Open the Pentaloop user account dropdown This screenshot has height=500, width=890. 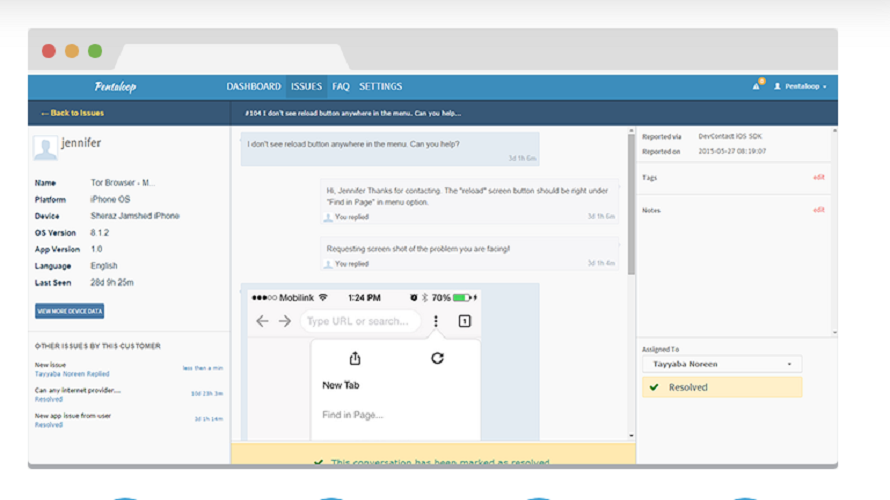[800, 86]
